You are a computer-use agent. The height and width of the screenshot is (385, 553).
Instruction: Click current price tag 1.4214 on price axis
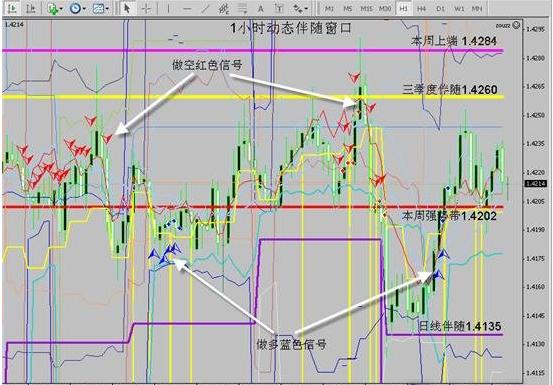tap(535, 183)
